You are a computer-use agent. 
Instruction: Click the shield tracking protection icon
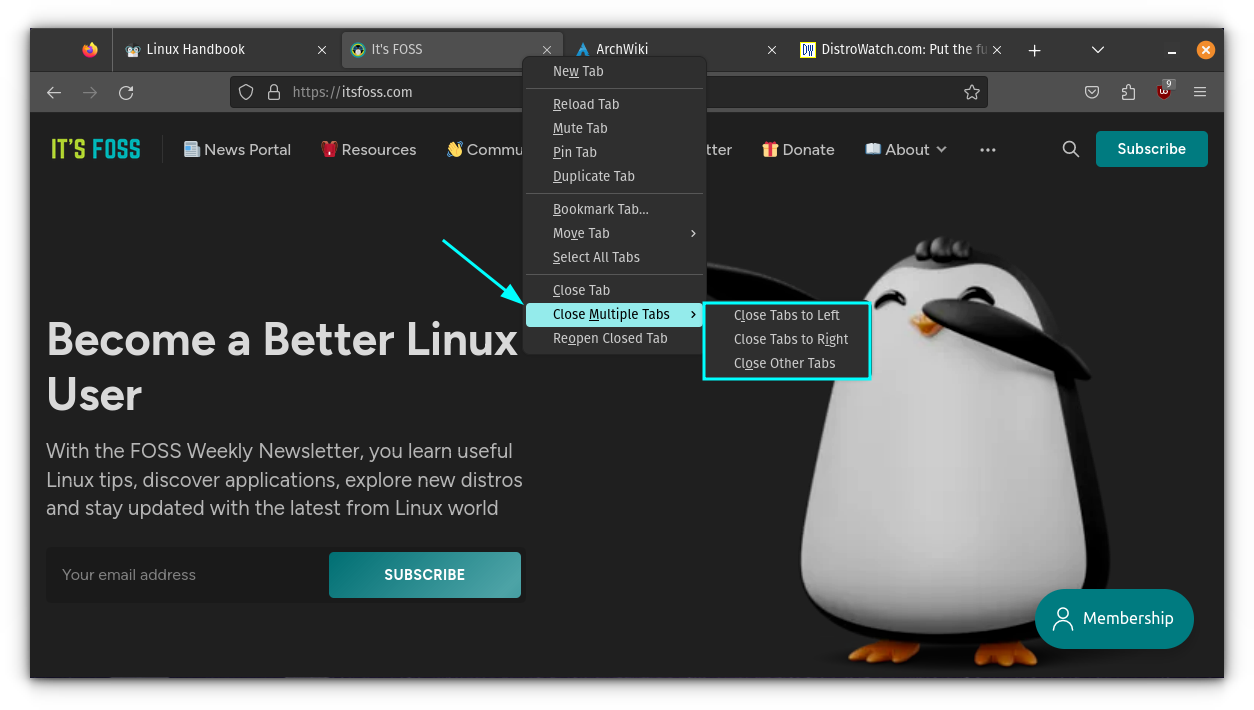pos(246,91)
